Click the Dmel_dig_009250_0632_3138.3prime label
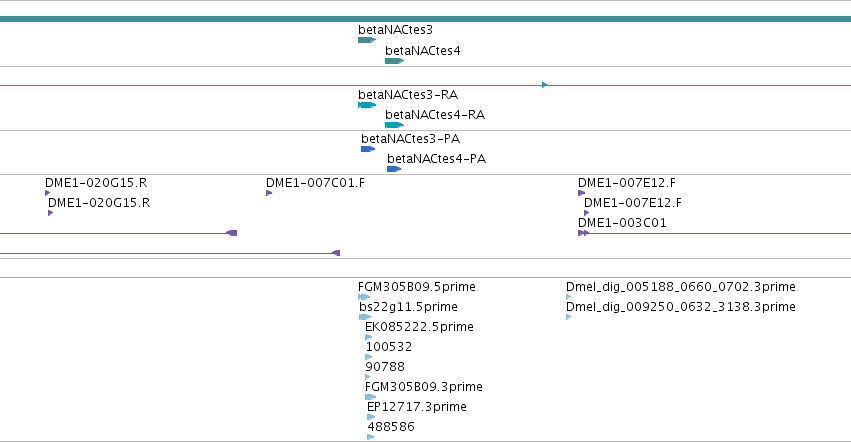Screen dimensions: 851x442 coord(681,307)
